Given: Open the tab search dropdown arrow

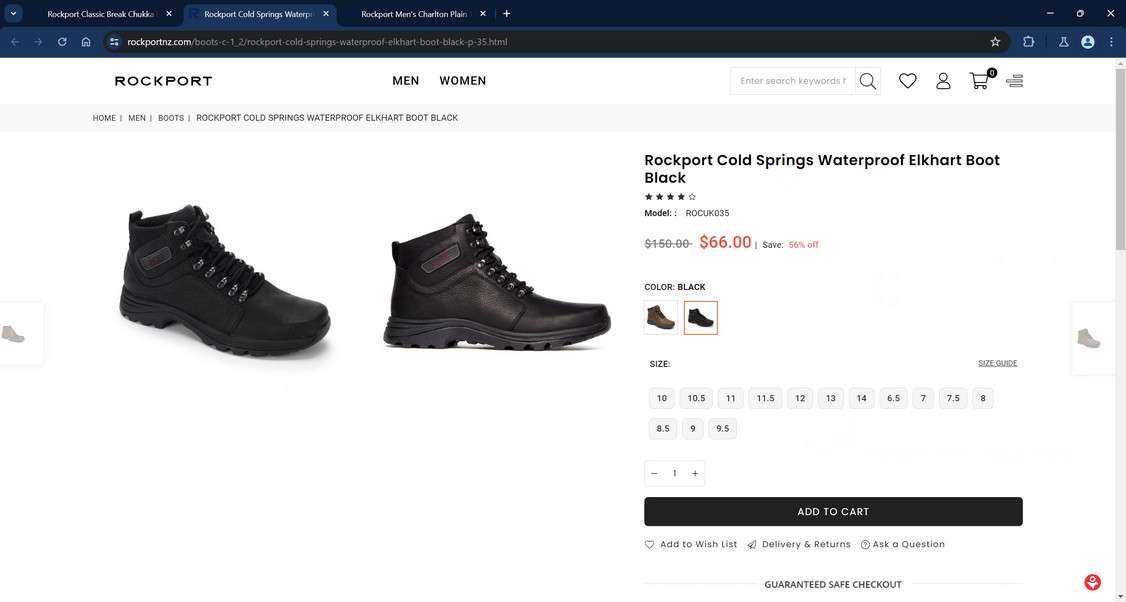Looking at the screenshot, I should click(x=14, y=14).
